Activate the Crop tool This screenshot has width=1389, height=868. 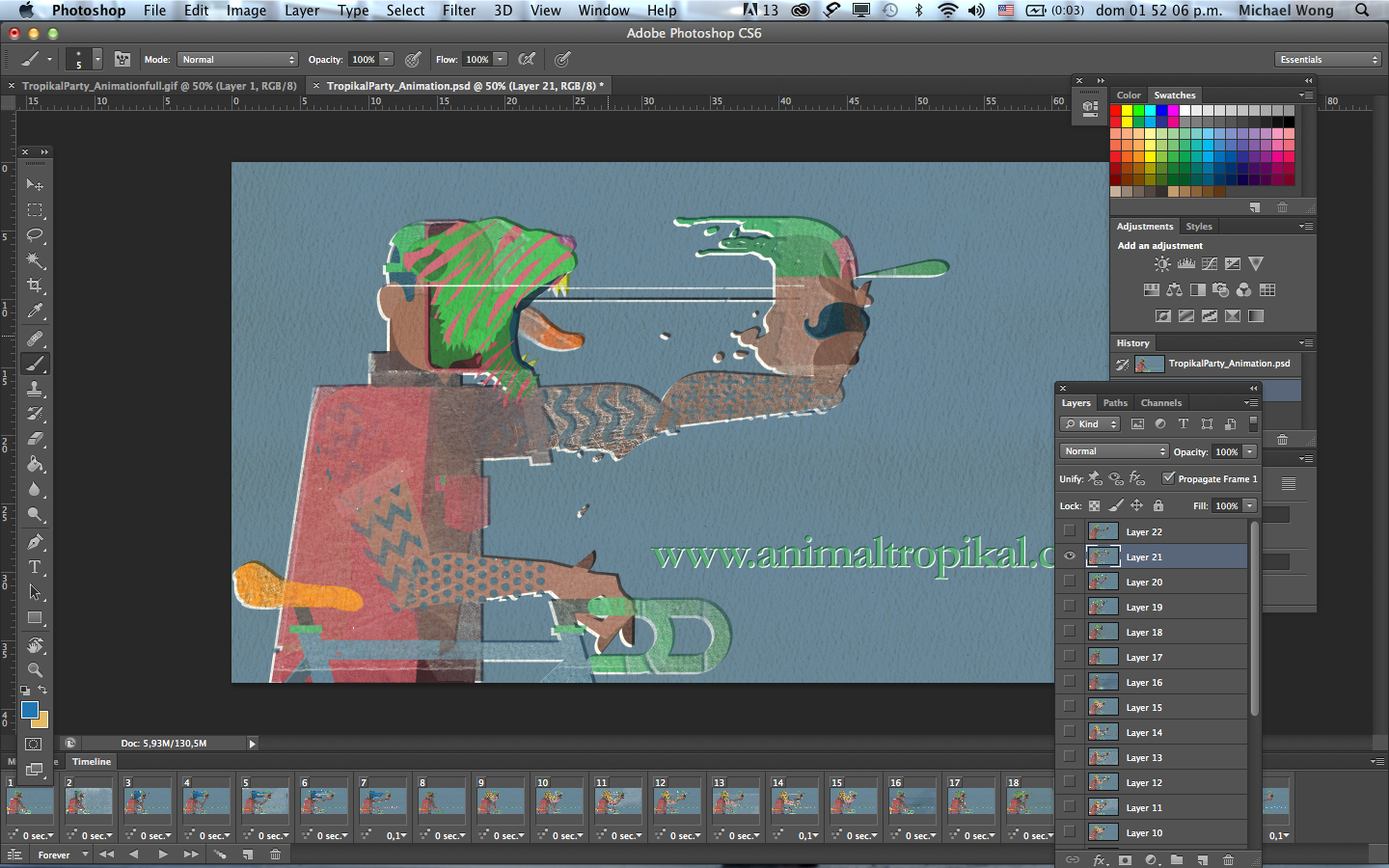tap(35, 285)
